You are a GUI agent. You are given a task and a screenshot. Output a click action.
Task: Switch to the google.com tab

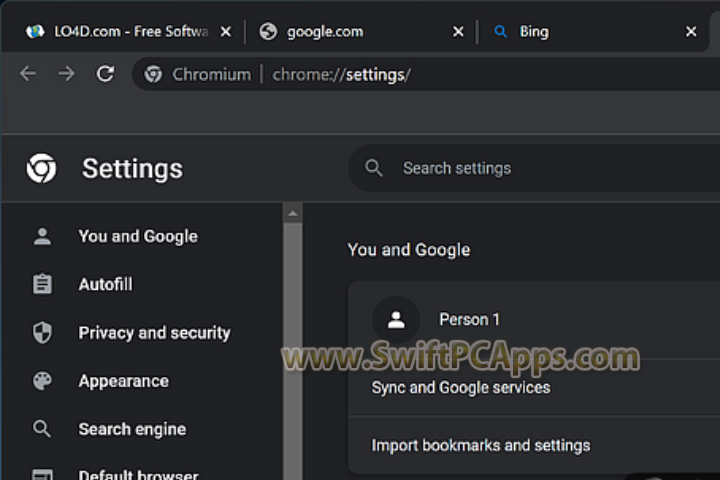[360, 31]
